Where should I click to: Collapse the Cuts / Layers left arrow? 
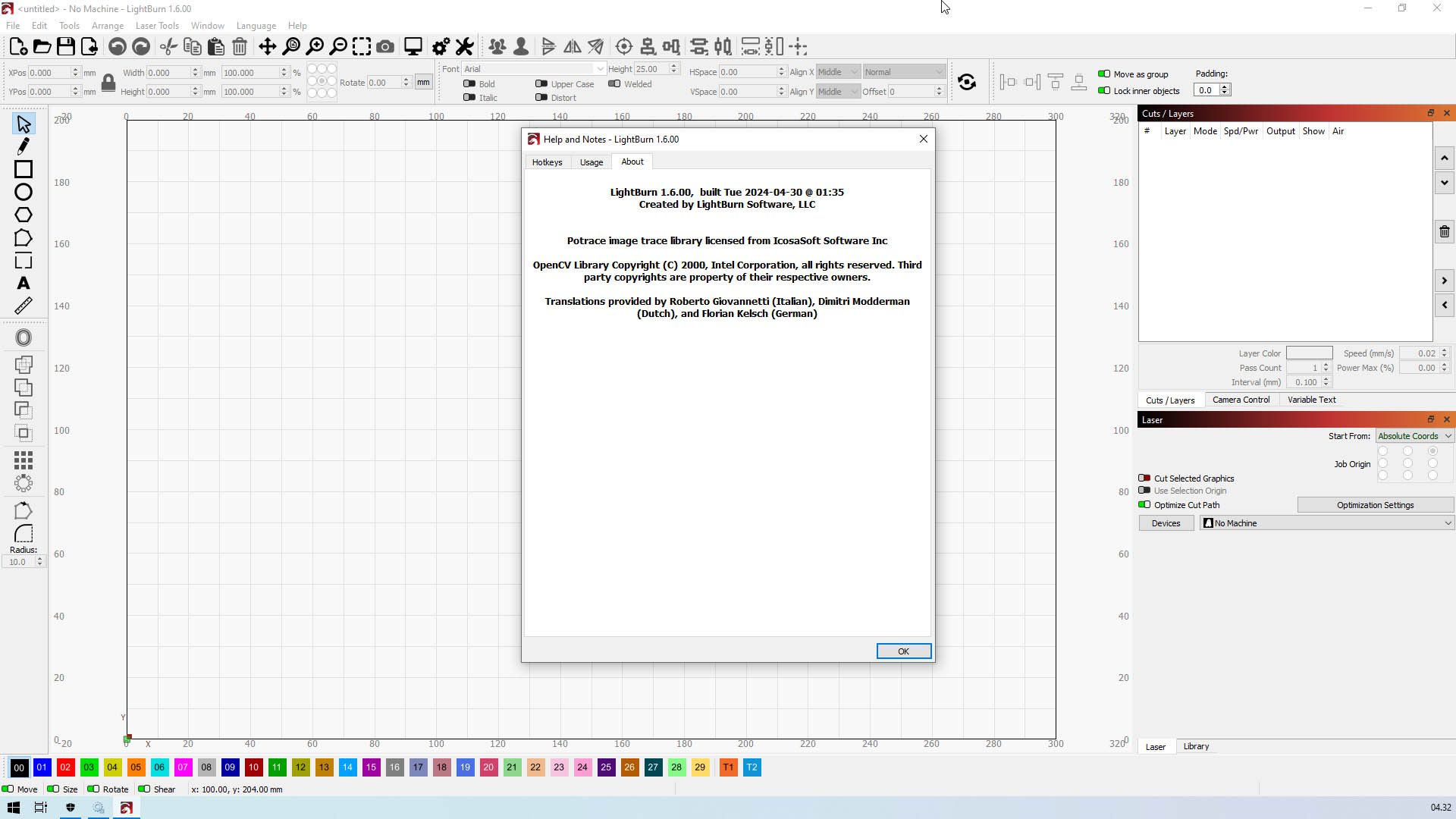tap(1445, 305)
